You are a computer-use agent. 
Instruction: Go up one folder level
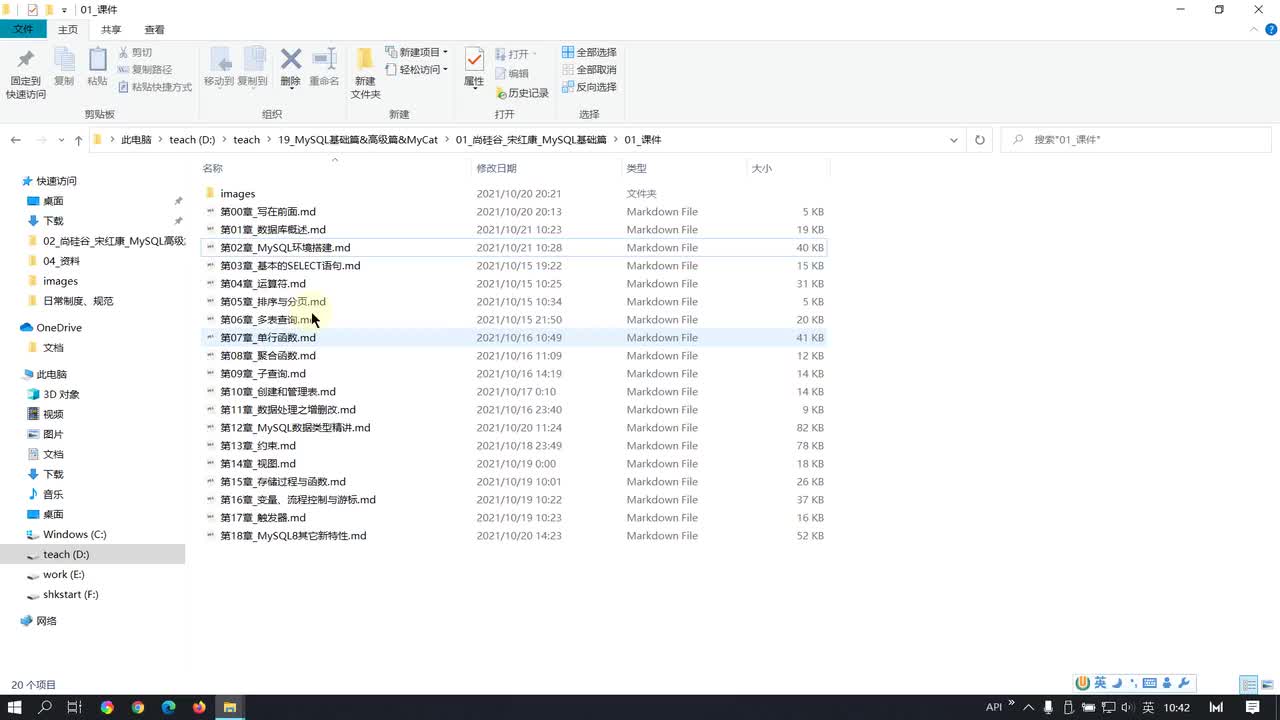pos(78,140)
